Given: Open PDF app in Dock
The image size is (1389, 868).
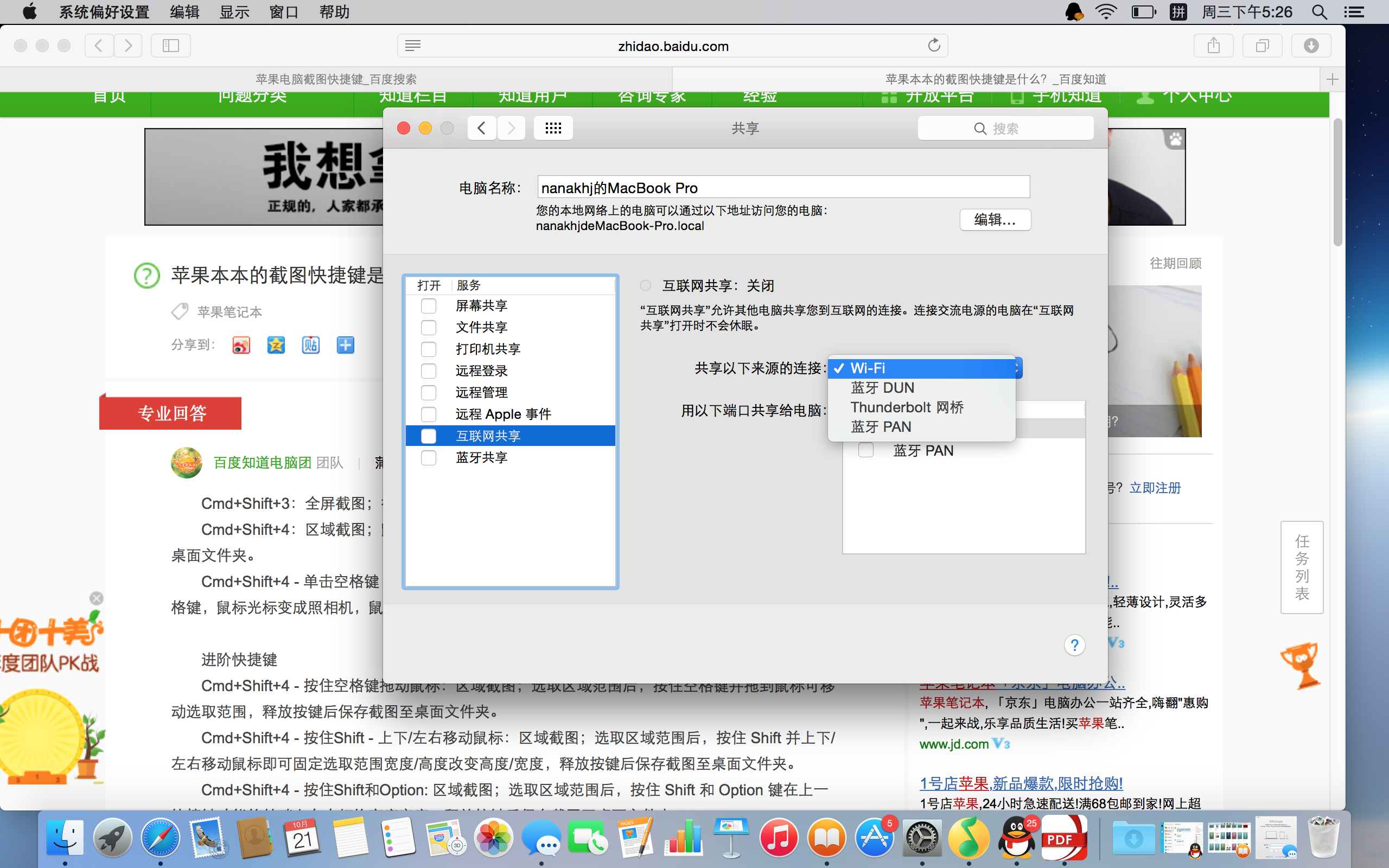Looking at the screenshot, I should tap(1064, 838).
